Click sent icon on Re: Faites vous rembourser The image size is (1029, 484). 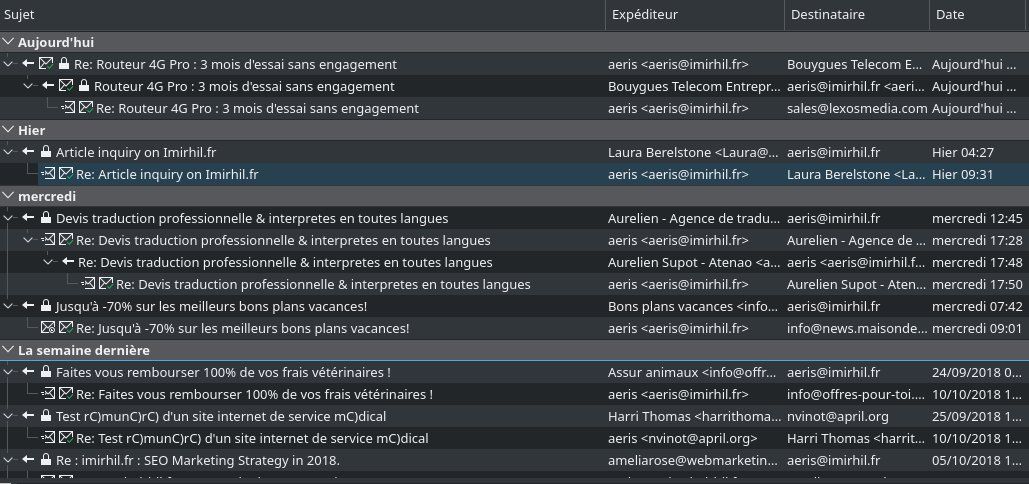48,394
